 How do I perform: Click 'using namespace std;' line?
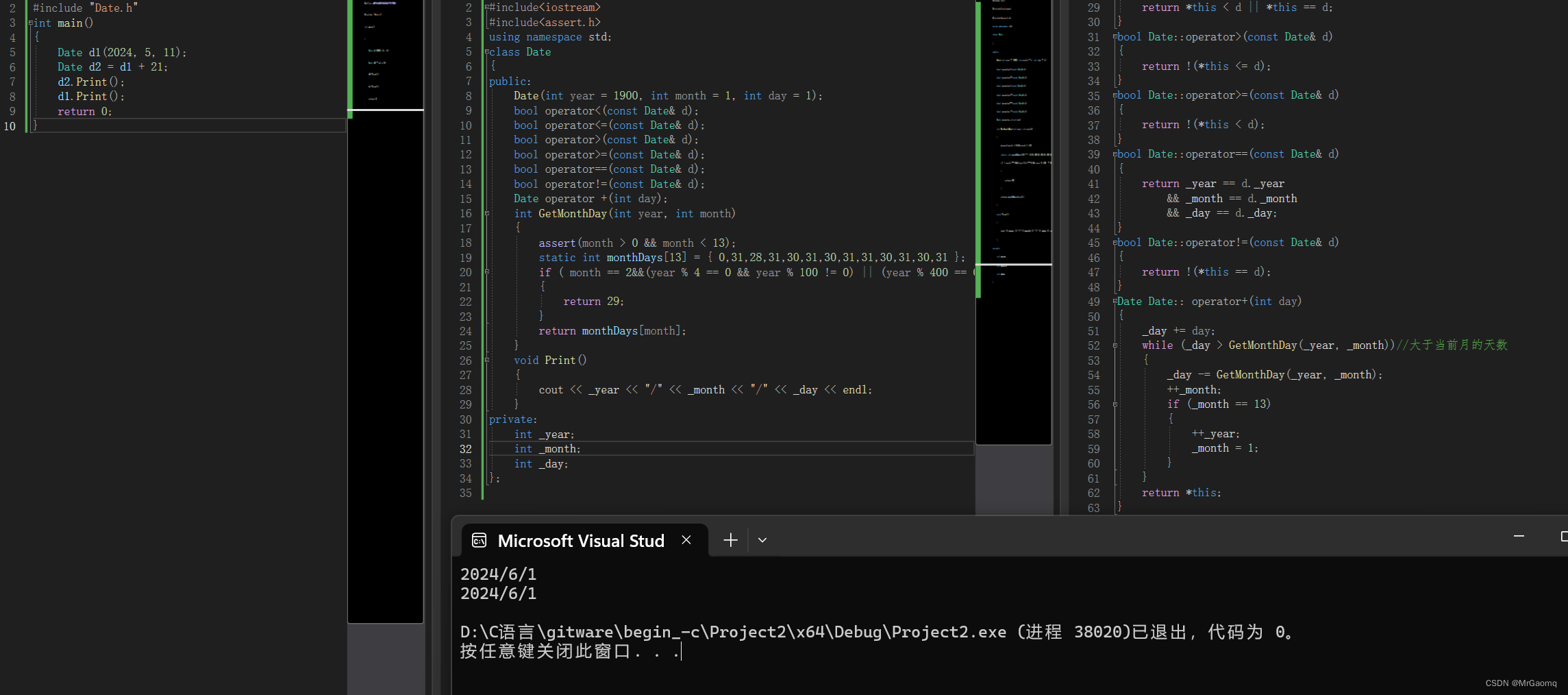pos(550,37)
